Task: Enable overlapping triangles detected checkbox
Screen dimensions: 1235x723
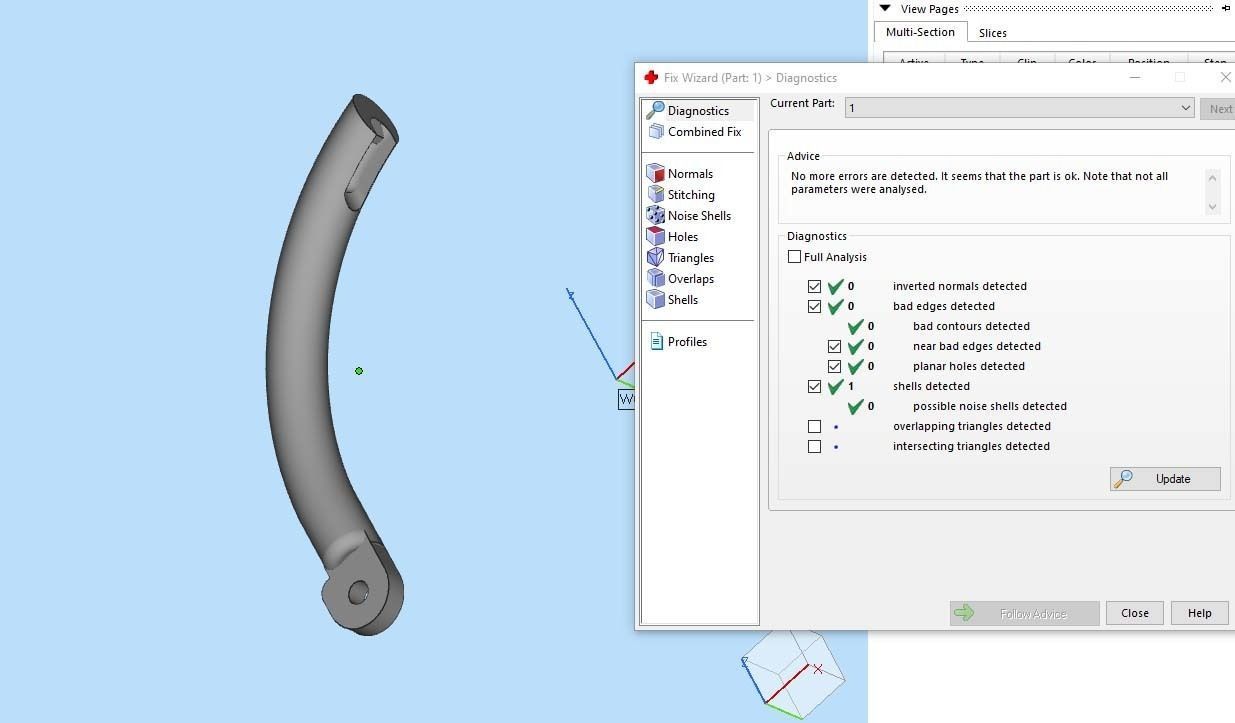Action: click(814, 426)
